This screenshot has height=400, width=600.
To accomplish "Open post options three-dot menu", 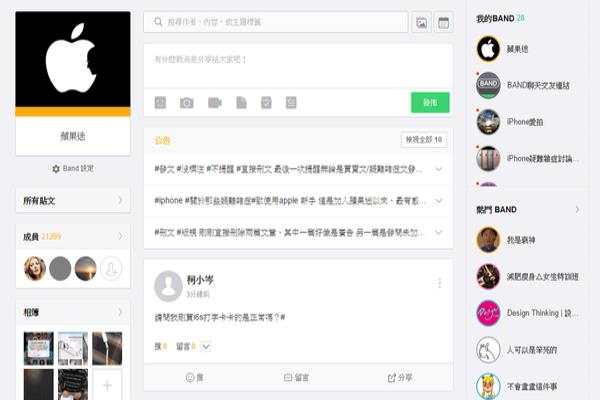I will 439,283.
